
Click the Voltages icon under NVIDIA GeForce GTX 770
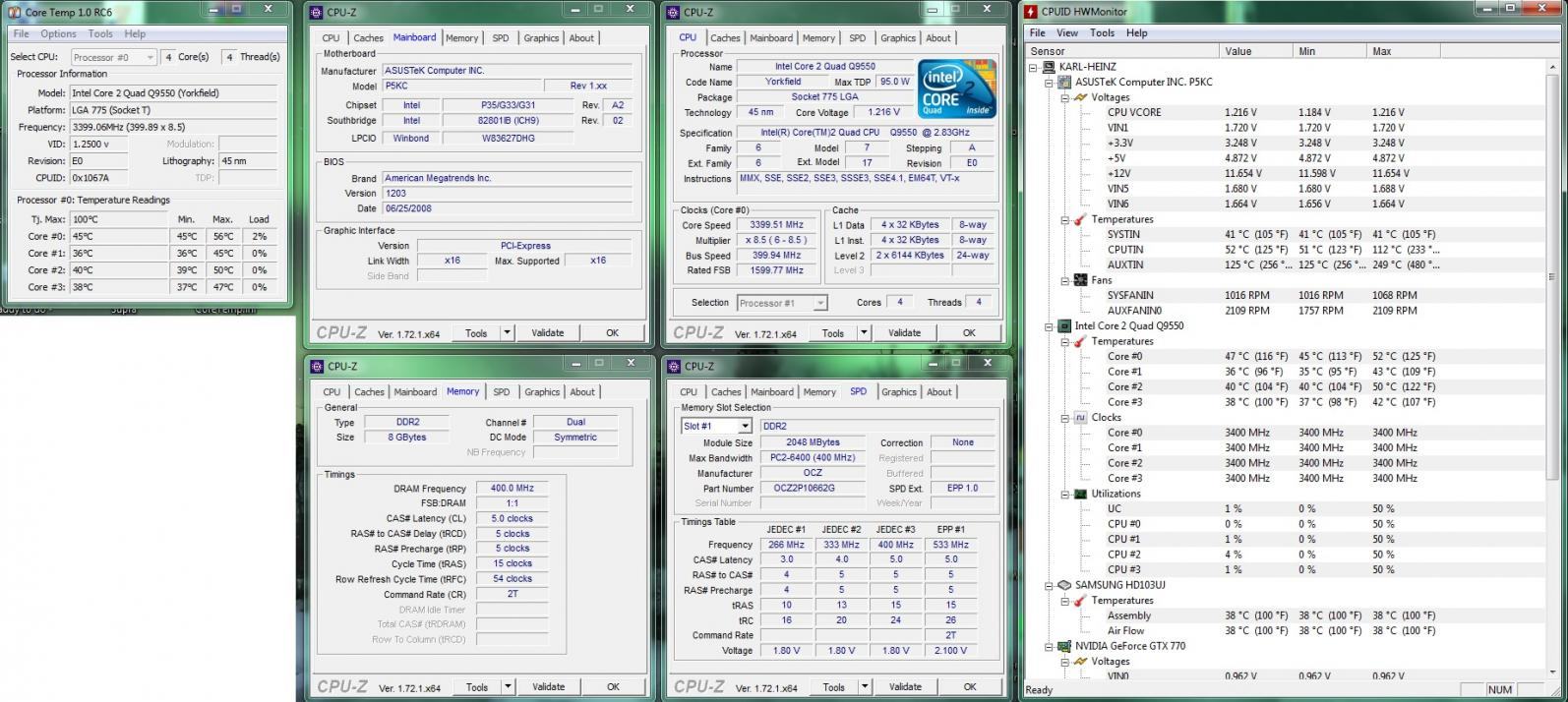[x=1080, y=661]
